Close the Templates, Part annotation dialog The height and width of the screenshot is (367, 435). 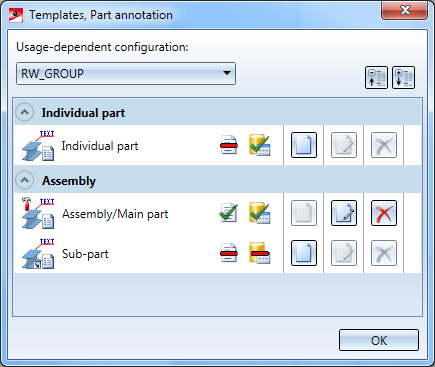coord(404,10)
